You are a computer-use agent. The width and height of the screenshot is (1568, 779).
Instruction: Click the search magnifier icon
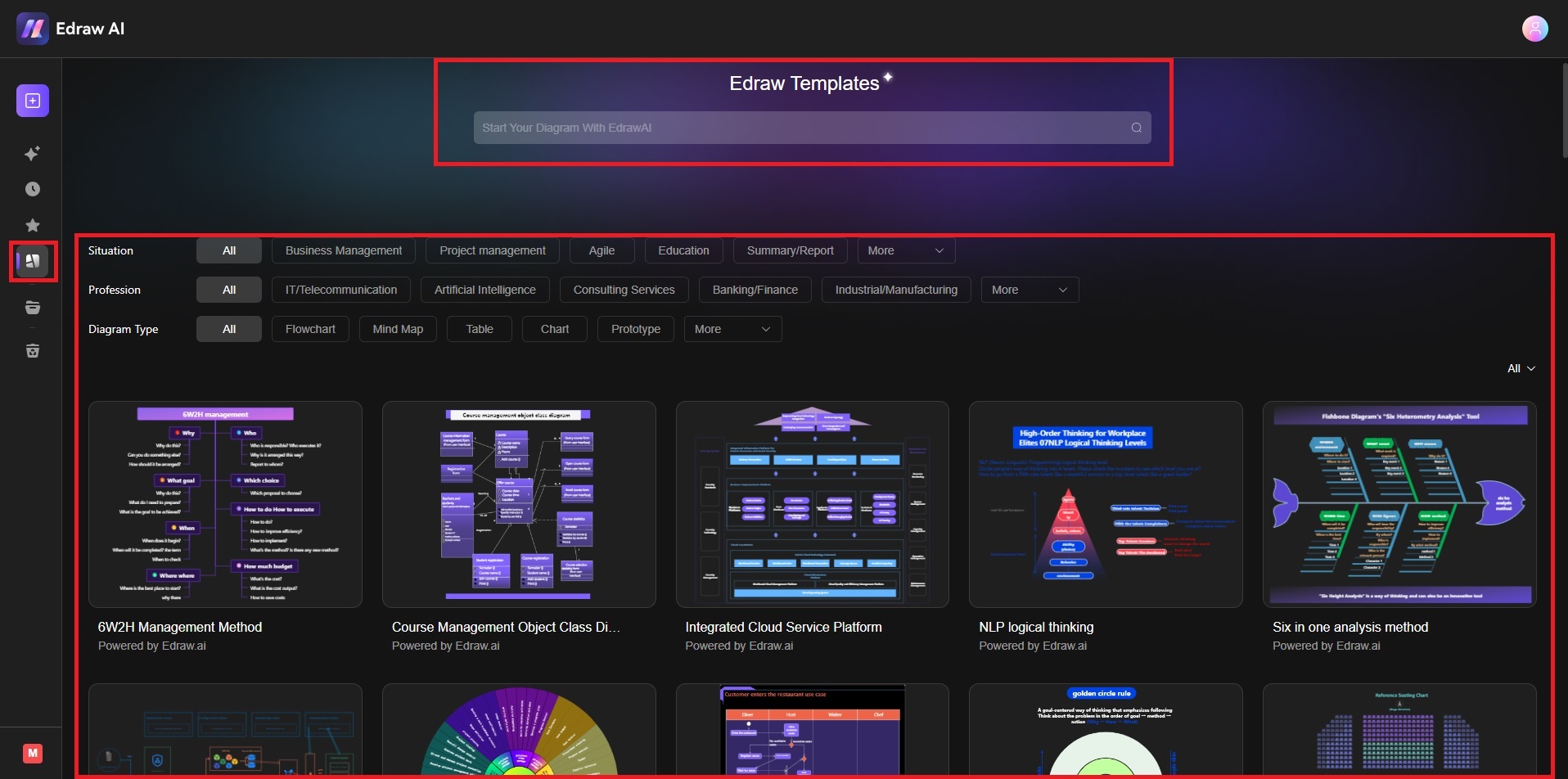(1136, 128)
